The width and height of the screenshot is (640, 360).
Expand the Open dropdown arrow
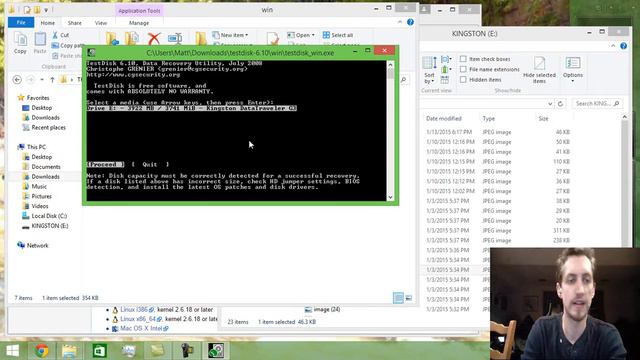click(x=313, y=35)
